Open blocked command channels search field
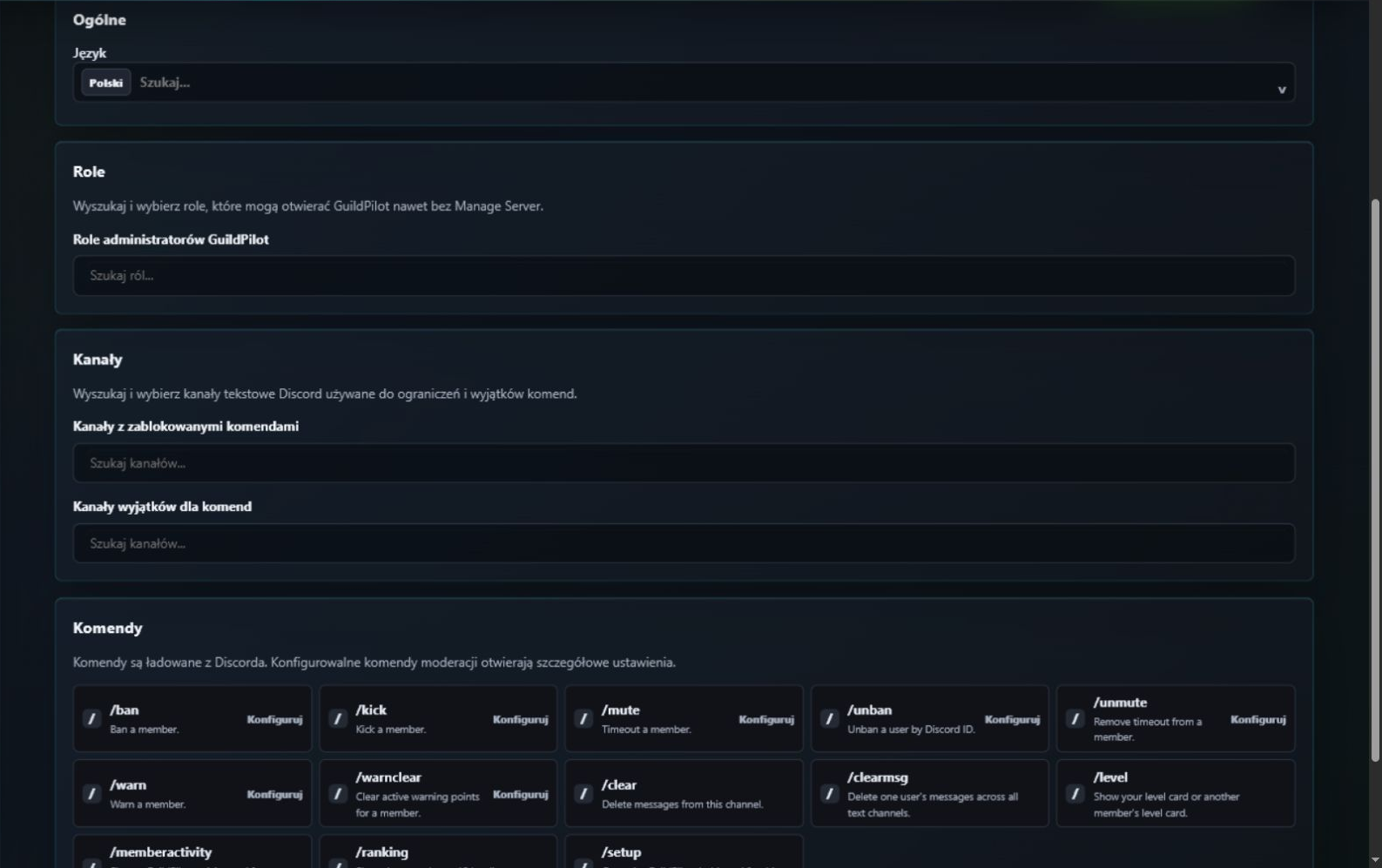This screenshot has width=1382, height=868. click(x=684, y=463)
